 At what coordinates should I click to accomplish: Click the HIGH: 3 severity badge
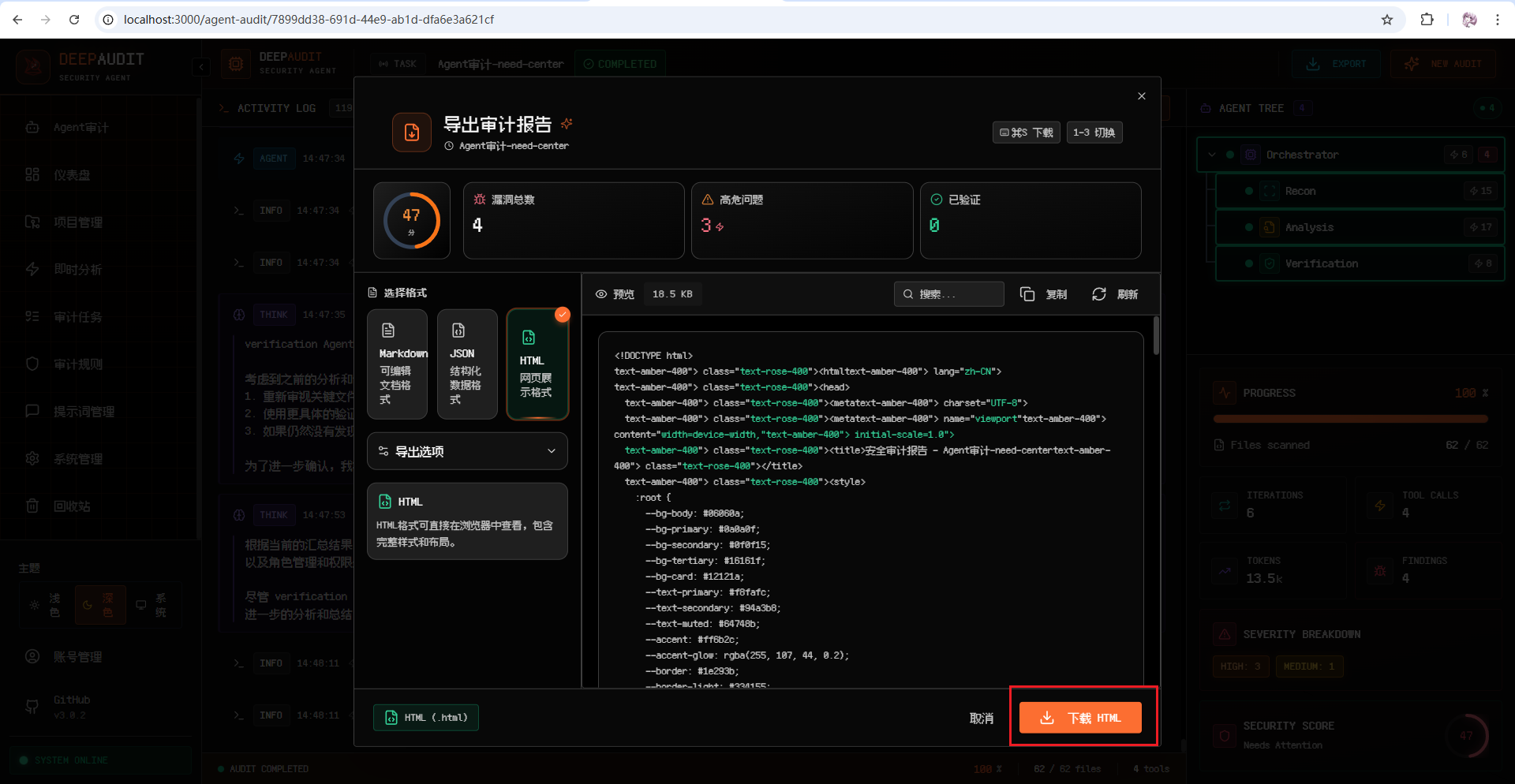click(1241, 666)
